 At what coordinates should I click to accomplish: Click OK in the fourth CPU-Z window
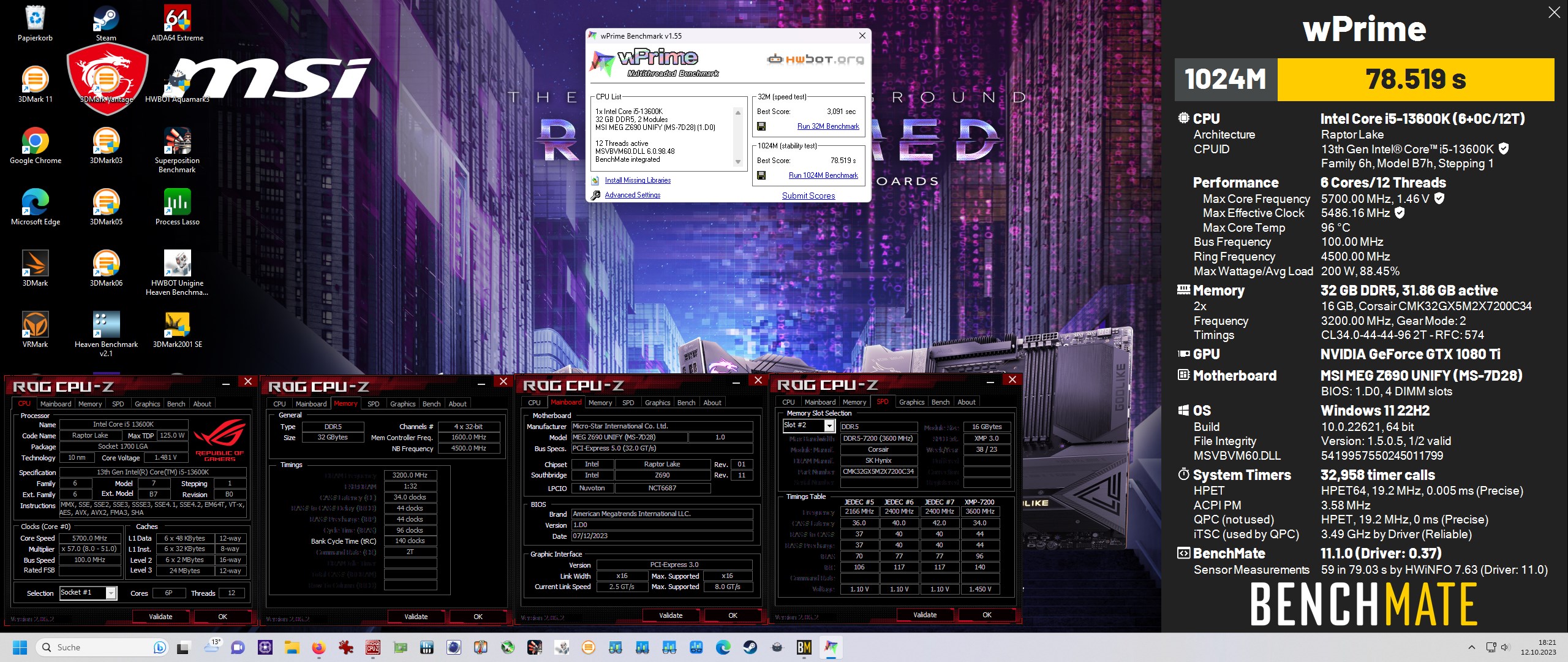point(987,615)
